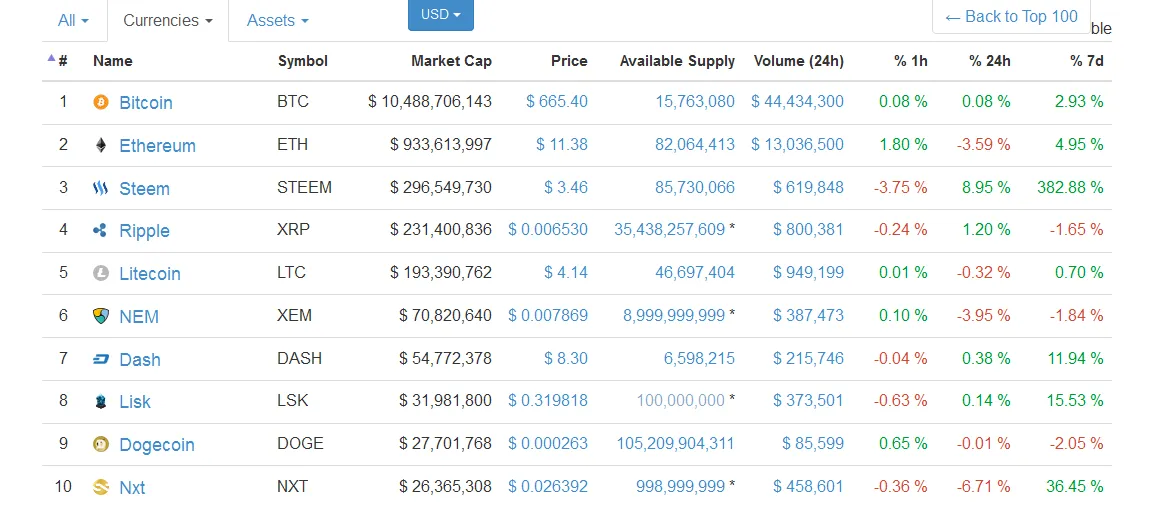Image resolution: width=1149 pixels, height=505 pixels.
Task: Open the Bitcoin name link
Action: [x=146, y=103]
